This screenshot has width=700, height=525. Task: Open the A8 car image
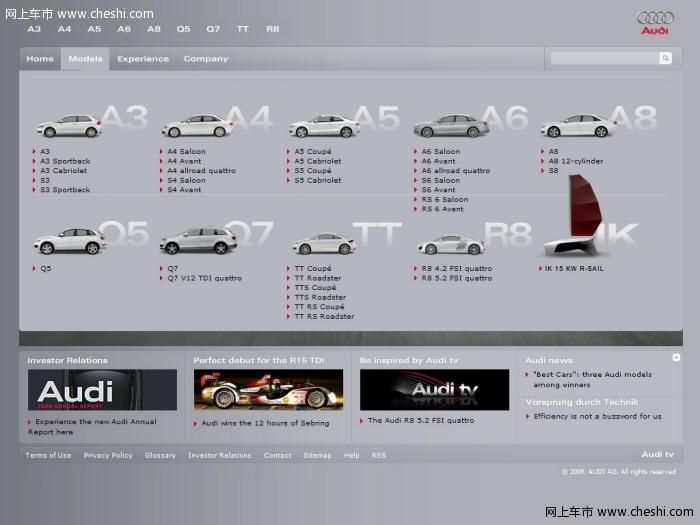(579, 125)
